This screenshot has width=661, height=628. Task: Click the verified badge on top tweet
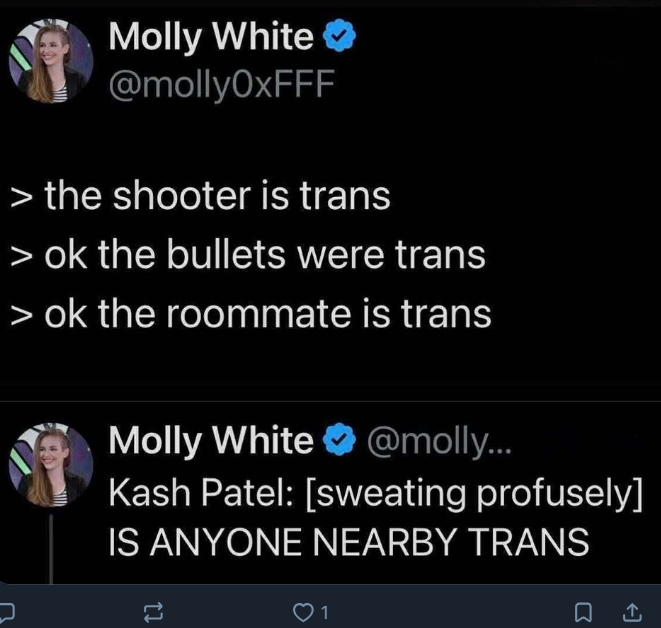(339, 36)
